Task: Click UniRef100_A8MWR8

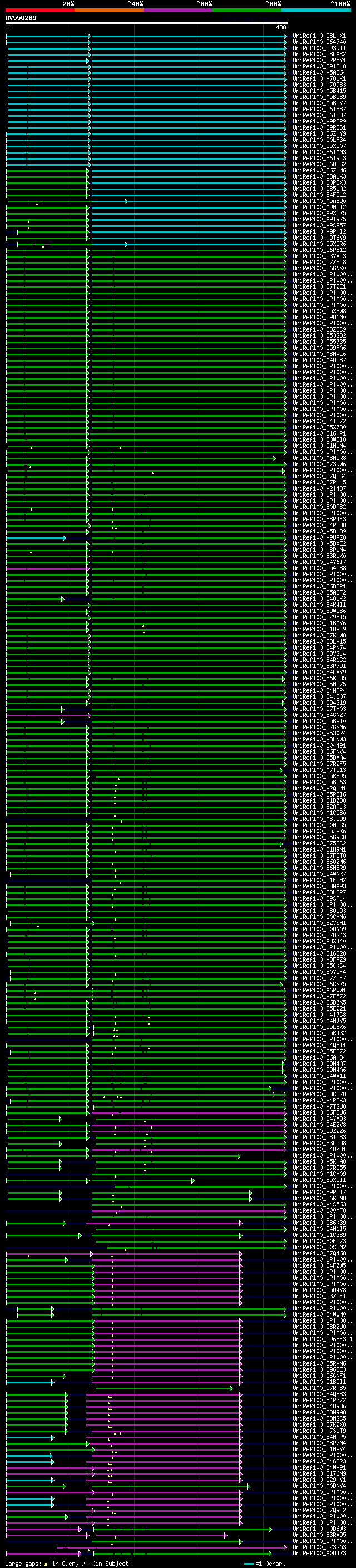Action: click(319, 458)
